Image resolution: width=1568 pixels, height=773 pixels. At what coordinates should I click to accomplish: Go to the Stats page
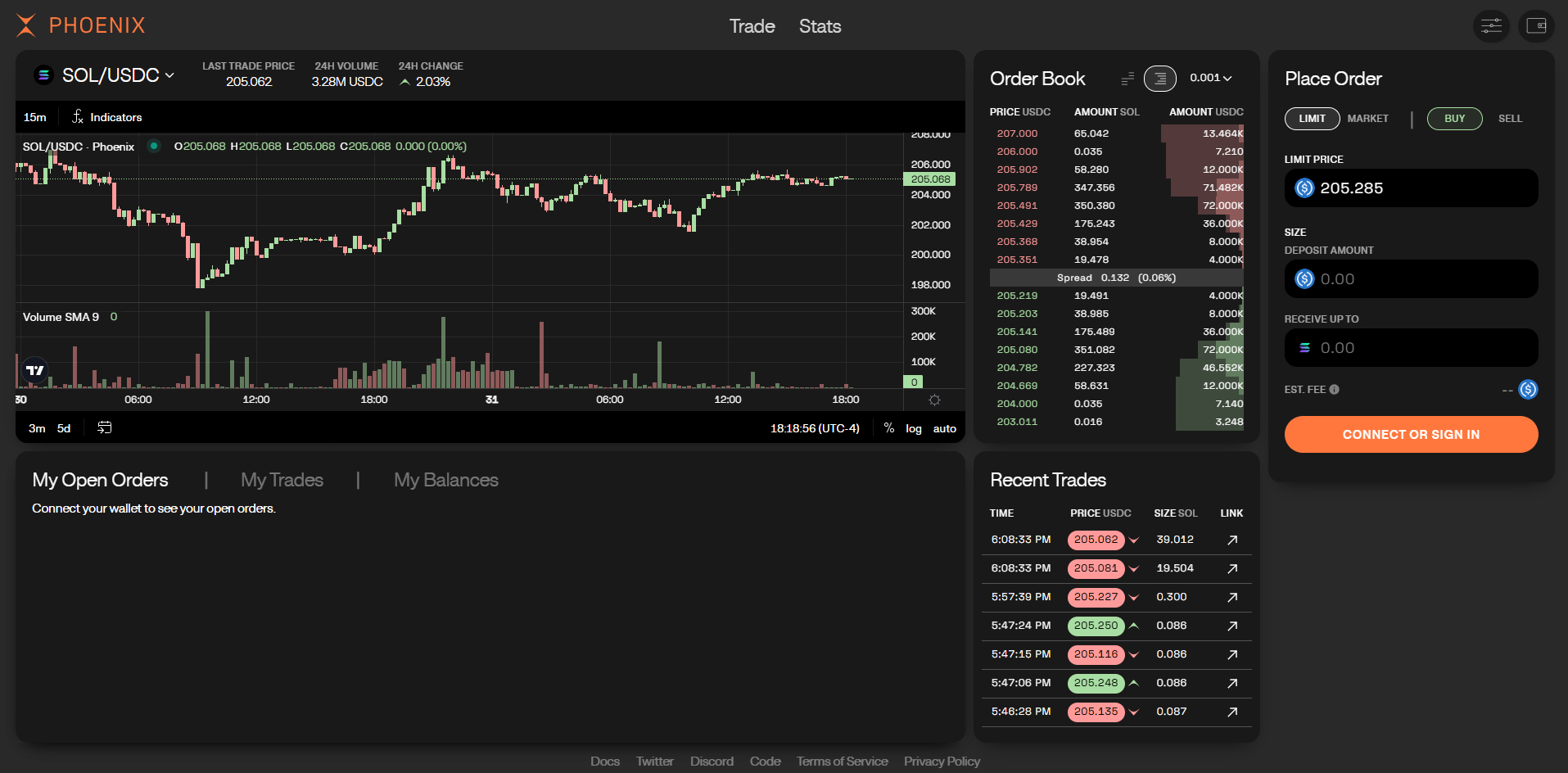(820, 26)
